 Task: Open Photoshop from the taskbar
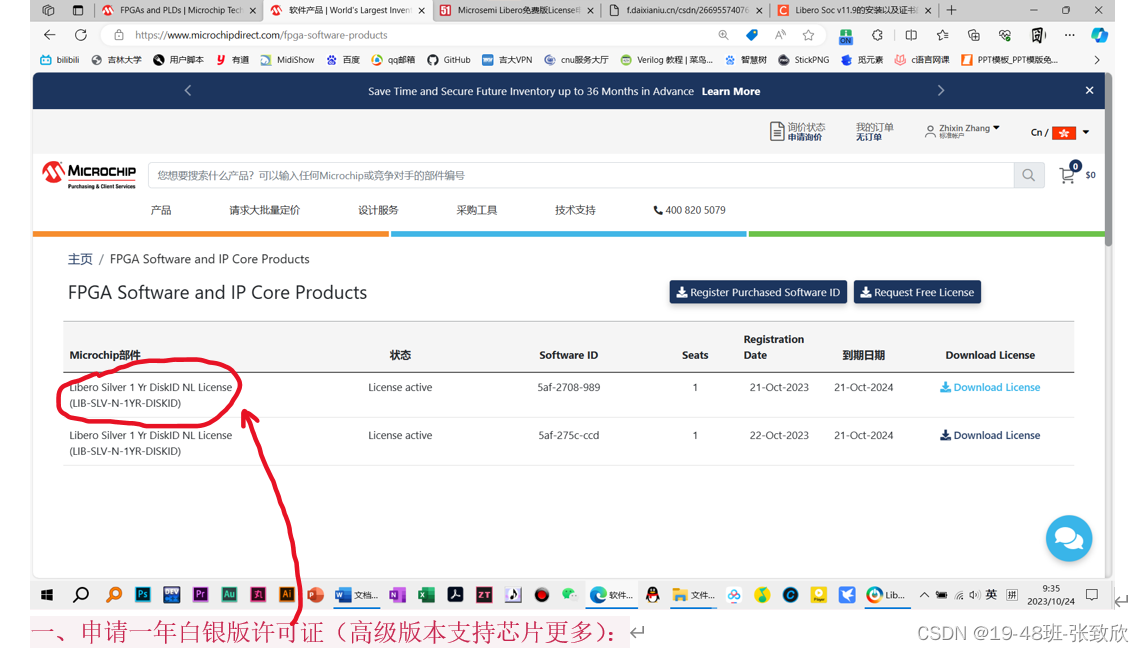tap(143, 594)
